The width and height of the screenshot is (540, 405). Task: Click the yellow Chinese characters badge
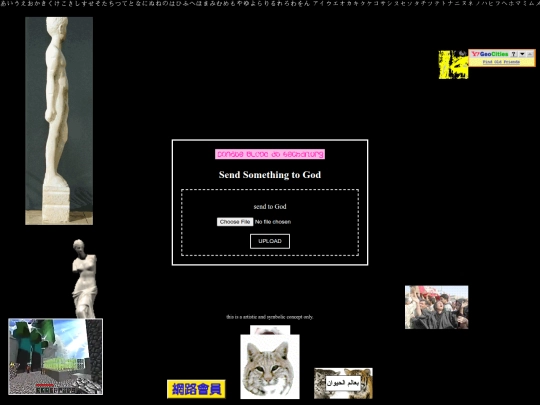click(x=196, y=389)
